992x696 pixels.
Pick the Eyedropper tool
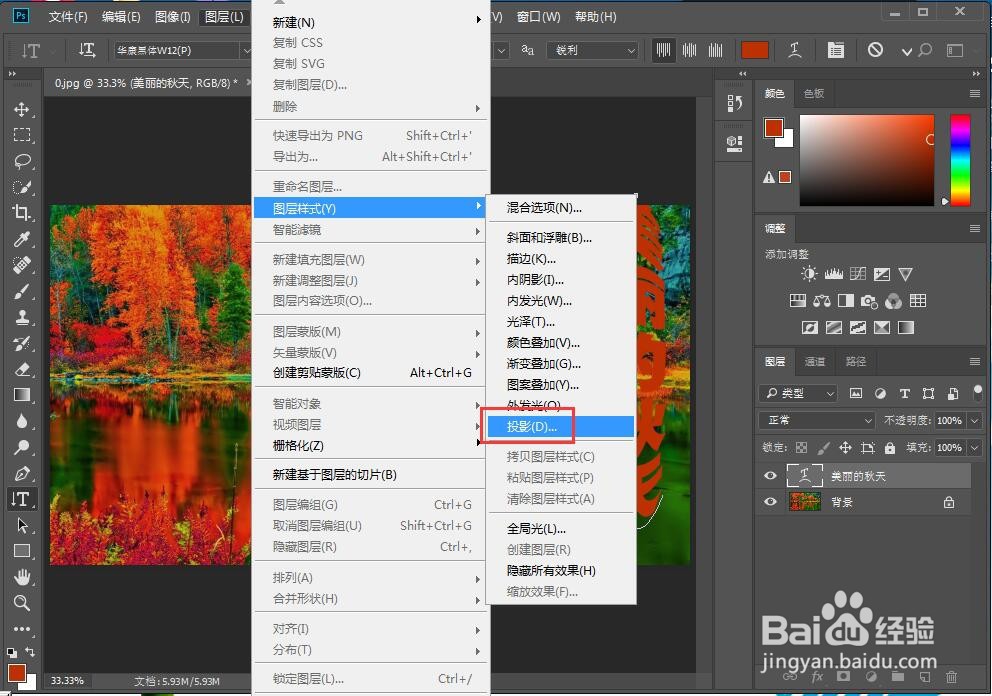pyautogui.click(x=22, y=239)
